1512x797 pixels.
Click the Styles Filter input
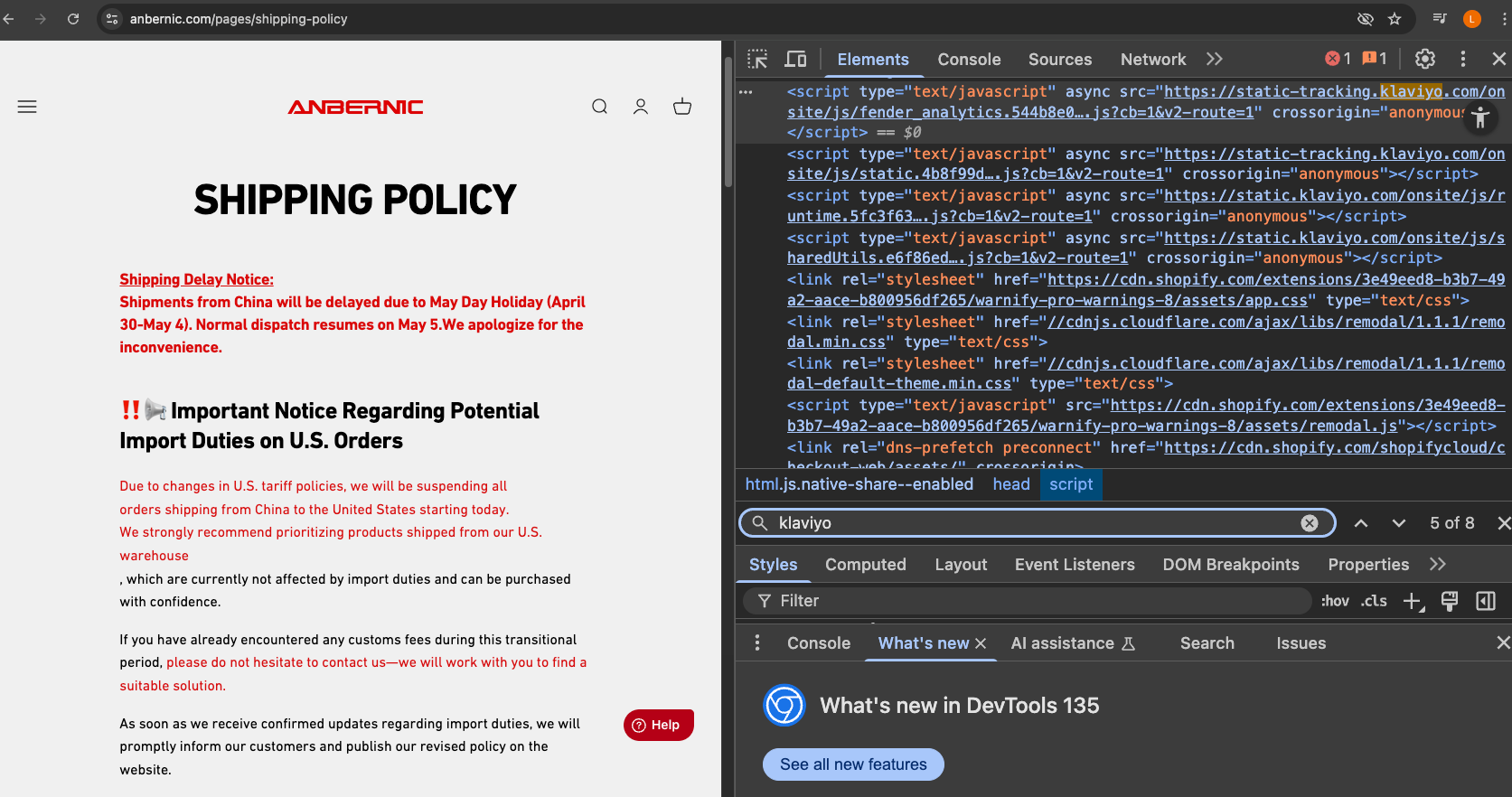pos(1028,601)
